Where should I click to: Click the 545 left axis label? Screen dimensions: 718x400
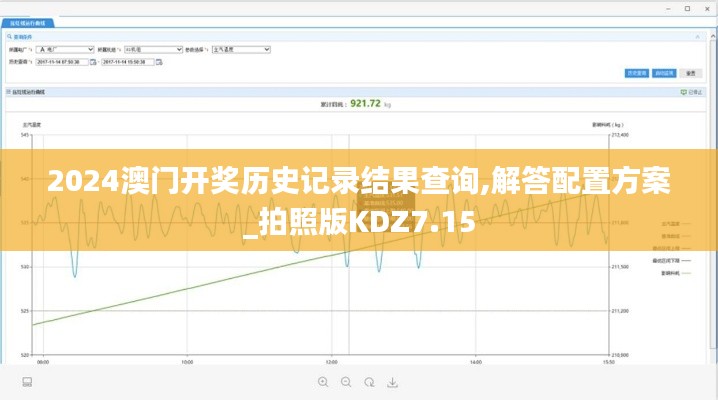25,135
